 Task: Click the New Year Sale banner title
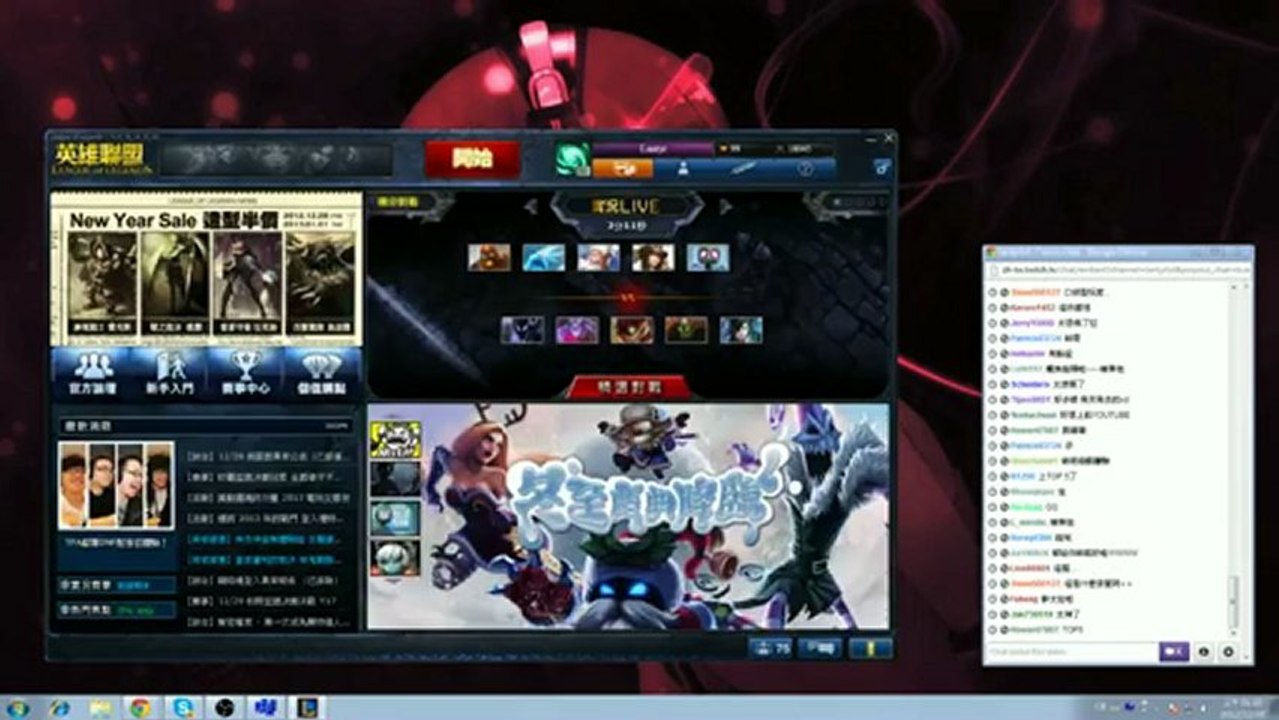[172, 221]
